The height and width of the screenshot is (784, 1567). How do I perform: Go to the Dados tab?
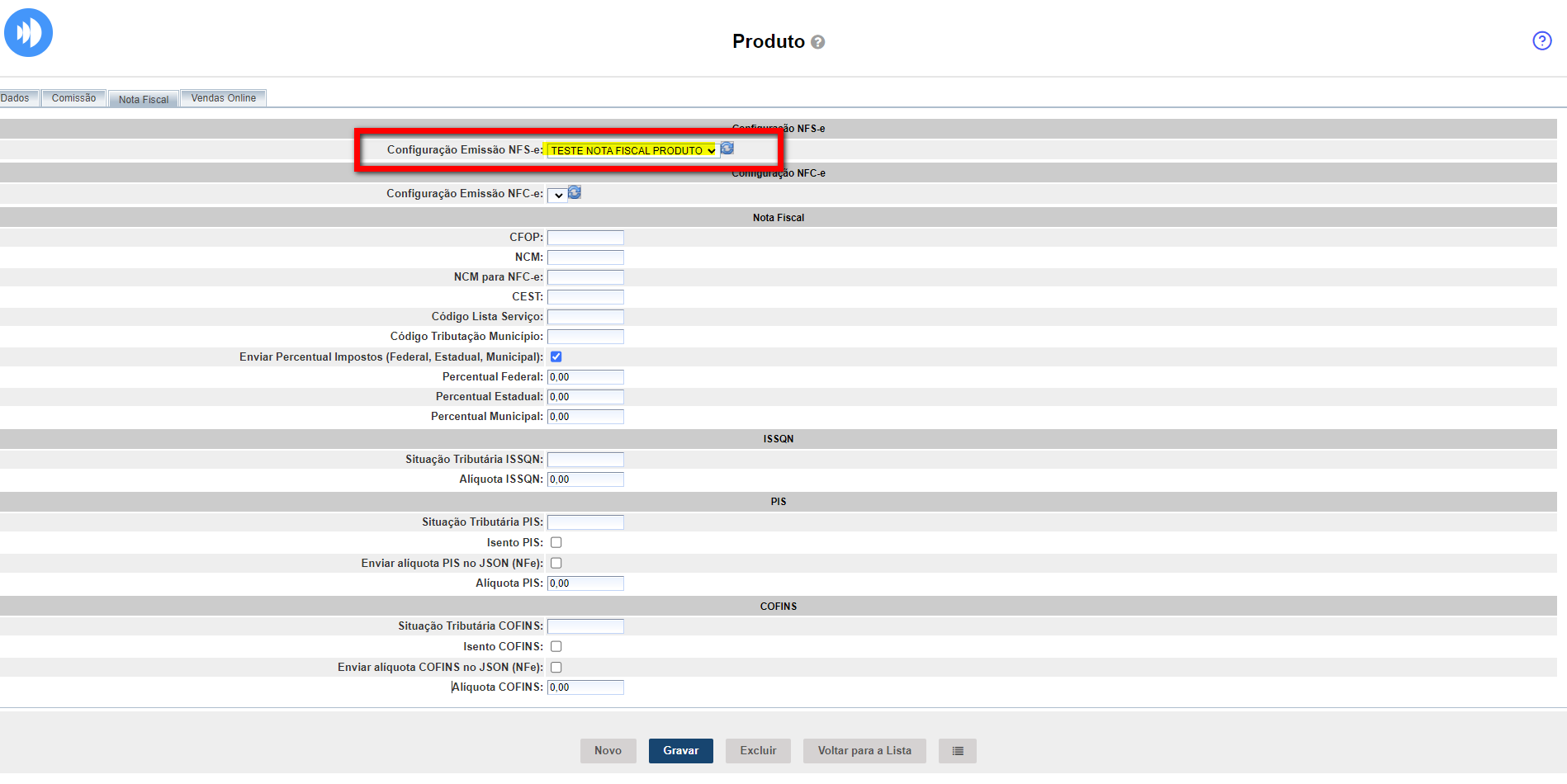click(16, 98)
